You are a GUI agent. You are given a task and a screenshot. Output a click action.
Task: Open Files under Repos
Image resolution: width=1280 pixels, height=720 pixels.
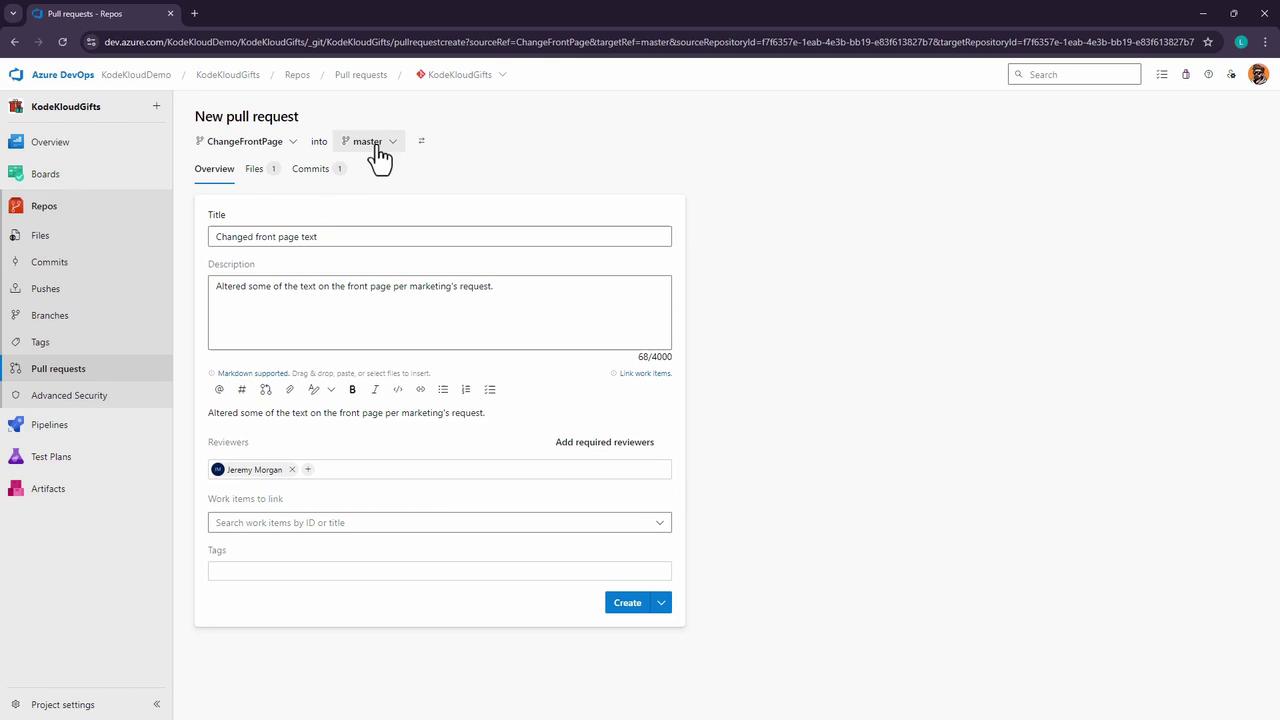click(86, 235)
